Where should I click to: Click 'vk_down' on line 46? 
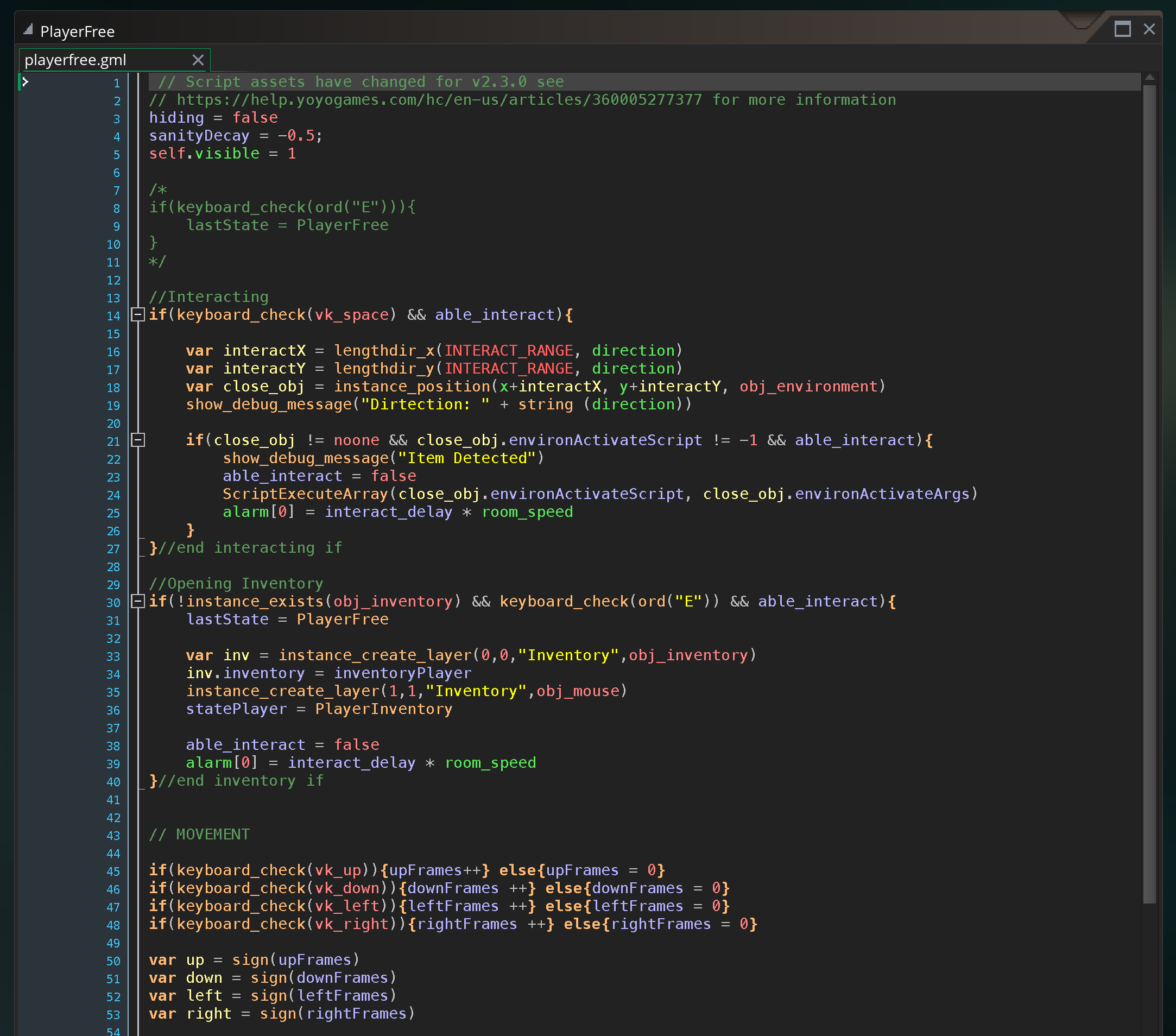347,888
